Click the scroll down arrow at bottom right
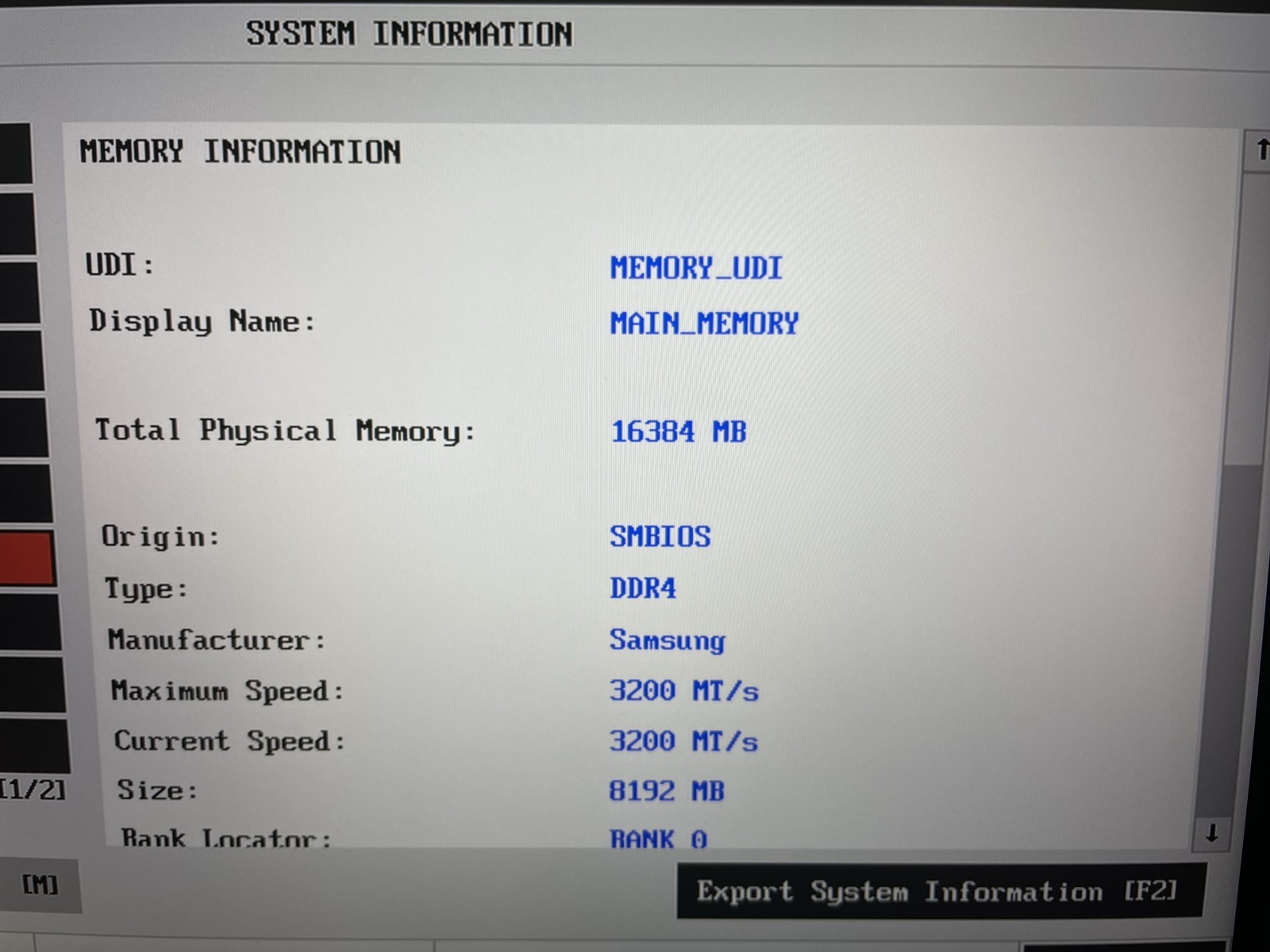The width and height of the screenshot is (1270, 952). point(1211,833)
